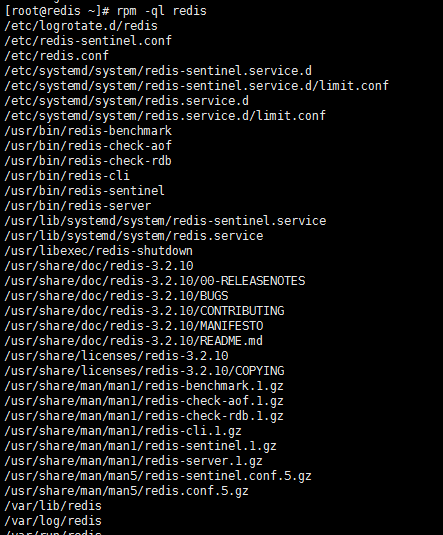Screen dimensions: 443x535
Task: Select the /etc/systemd/system/redis.service.d line
Action: 127,101
